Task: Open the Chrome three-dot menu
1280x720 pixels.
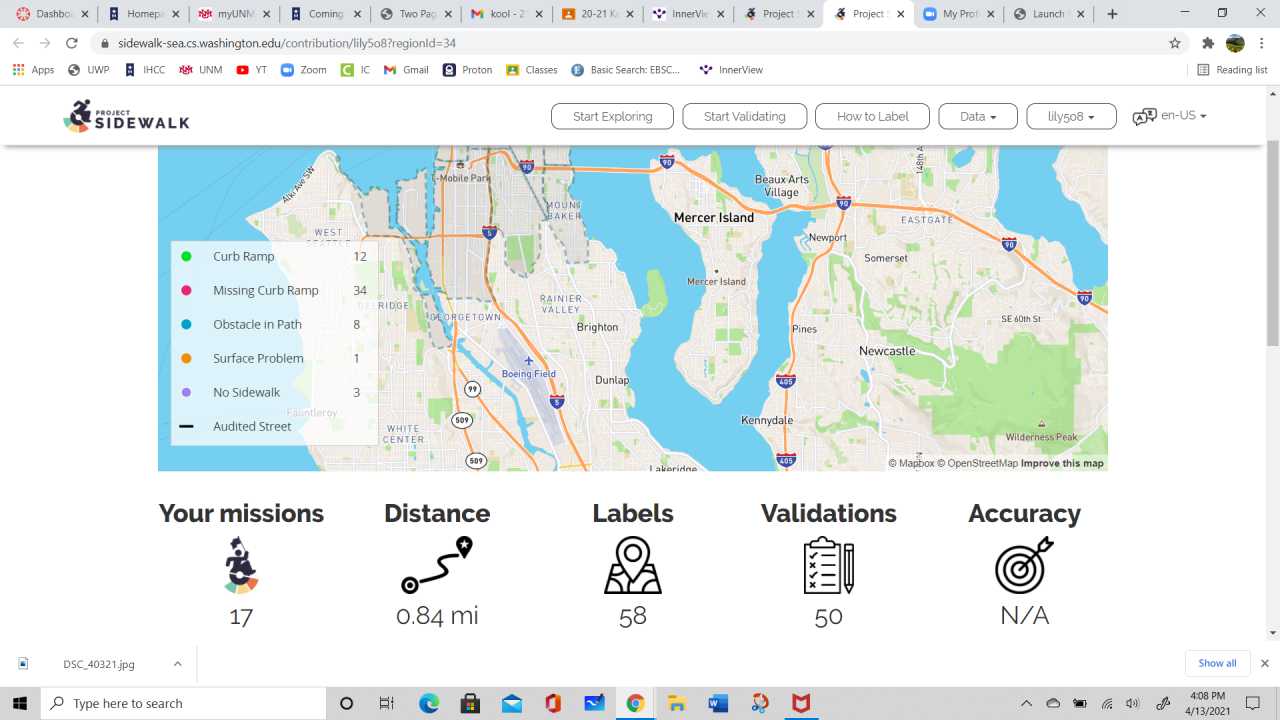Action: (x=1261, y=44)
